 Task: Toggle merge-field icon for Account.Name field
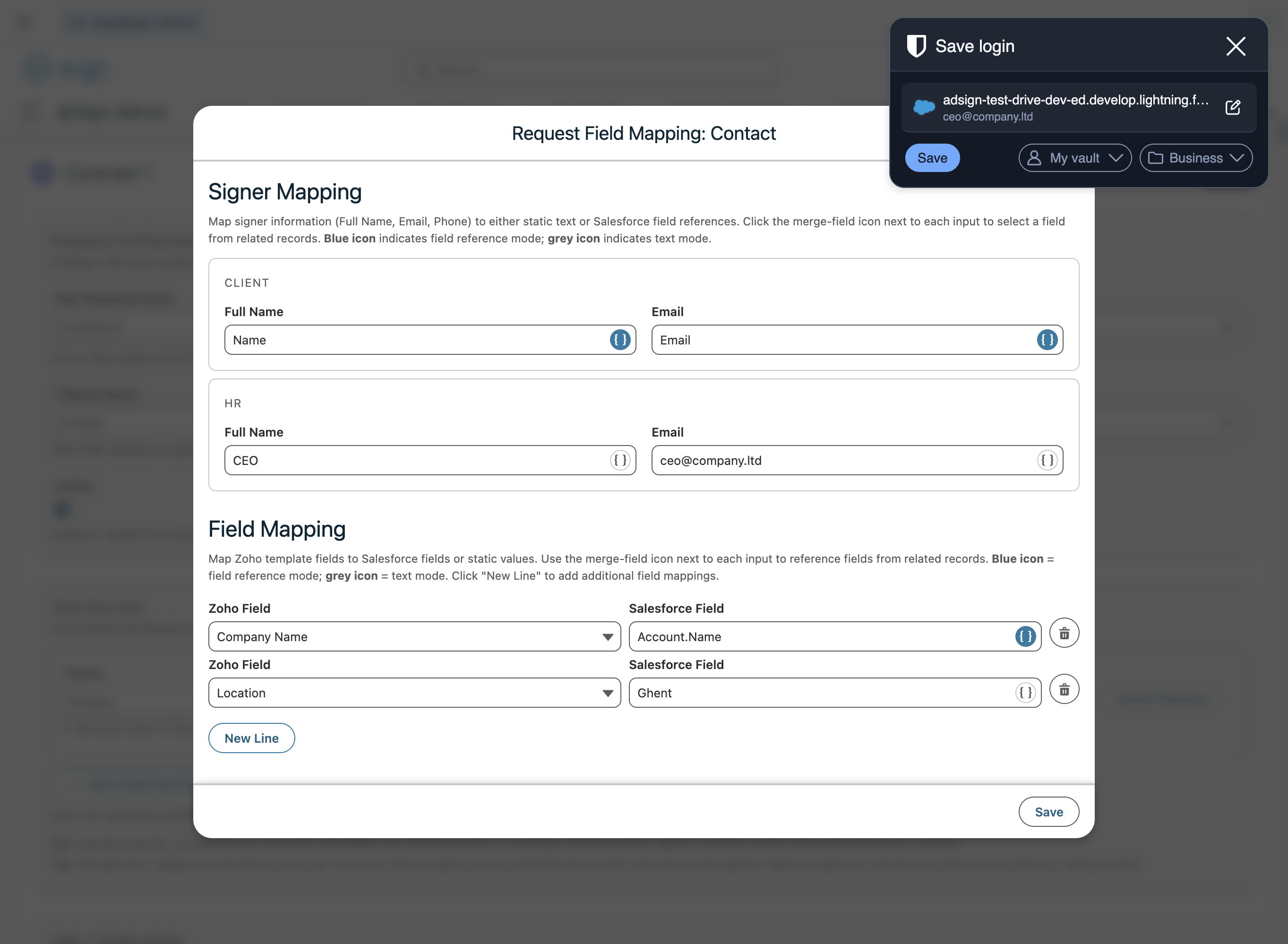1025,636
